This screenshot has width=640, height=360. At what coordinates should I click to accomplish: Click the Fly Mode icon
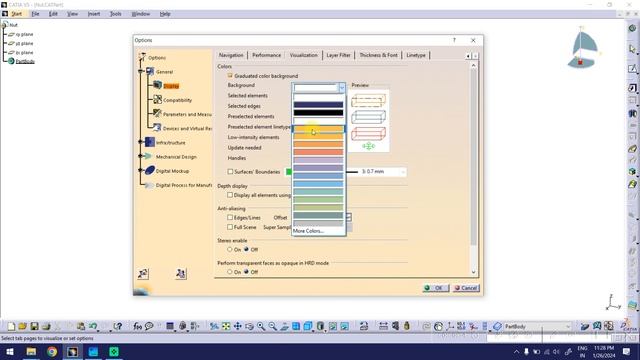coord(213,326)
